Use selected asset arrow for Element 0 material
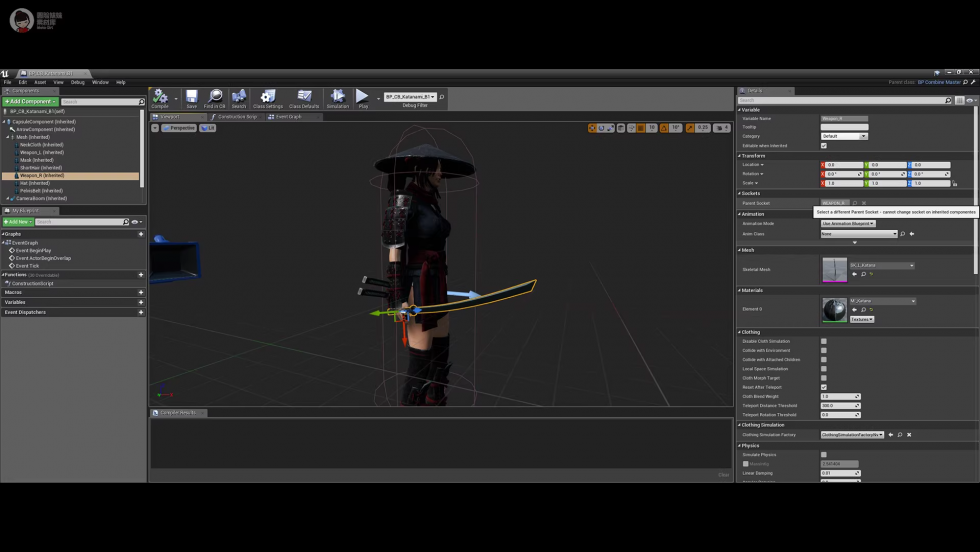980x552 pixels. tap(854, 309)
